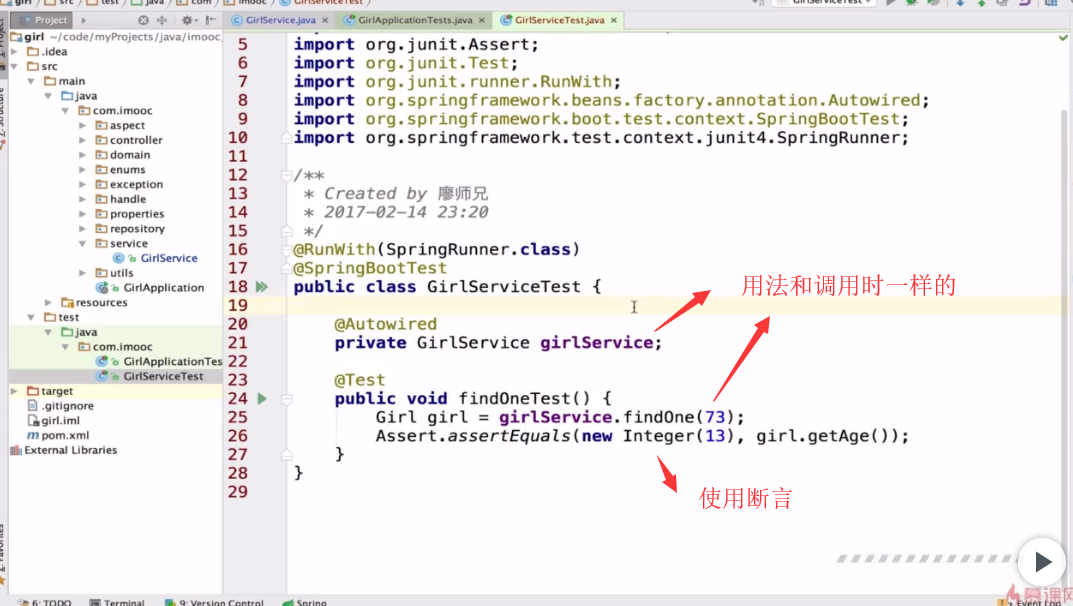Viewport: 1073px width, 606px height.
Task: Run findOneTest from the gutter arrow
Action: (261, 398)
